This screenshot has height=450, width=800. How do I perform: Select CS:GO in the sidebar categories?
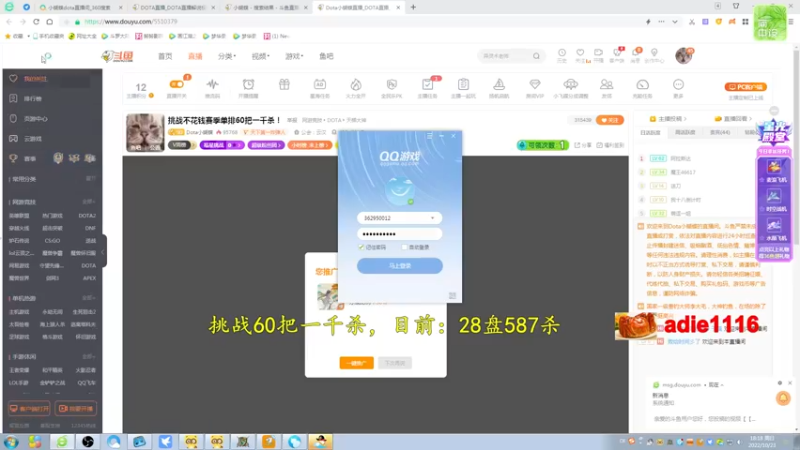click(52, 241)
